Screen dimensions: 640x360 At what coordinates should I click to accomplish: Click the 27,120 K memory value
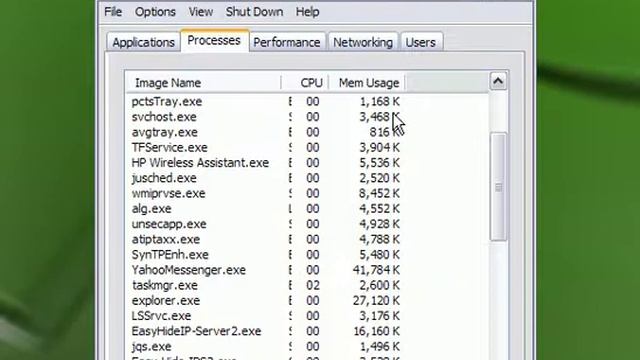point(376,300)
